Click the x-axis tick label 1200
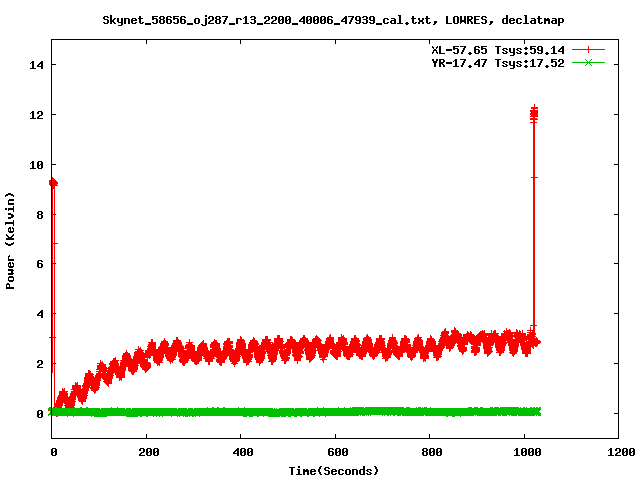Viewport: 640px width, 480px height. tap(621, 452)
